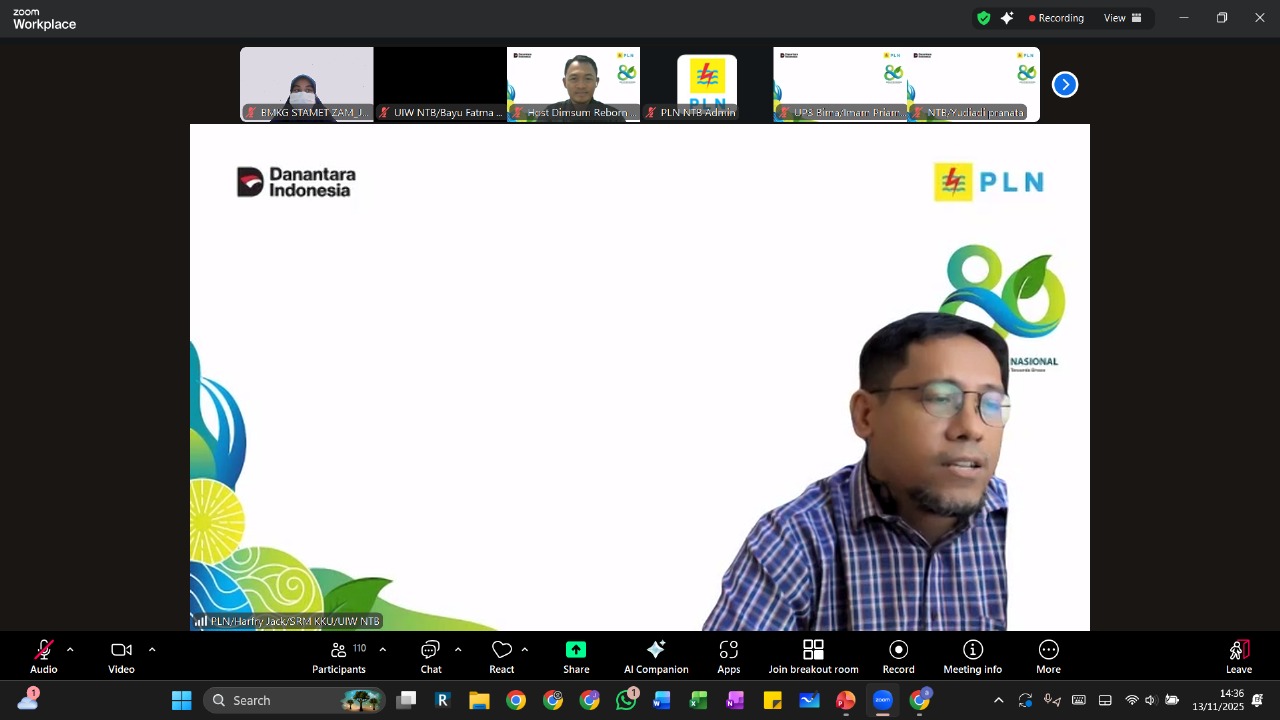Select the Host Dimsum Reborn video thumbnail

click(x=573, y=84)
